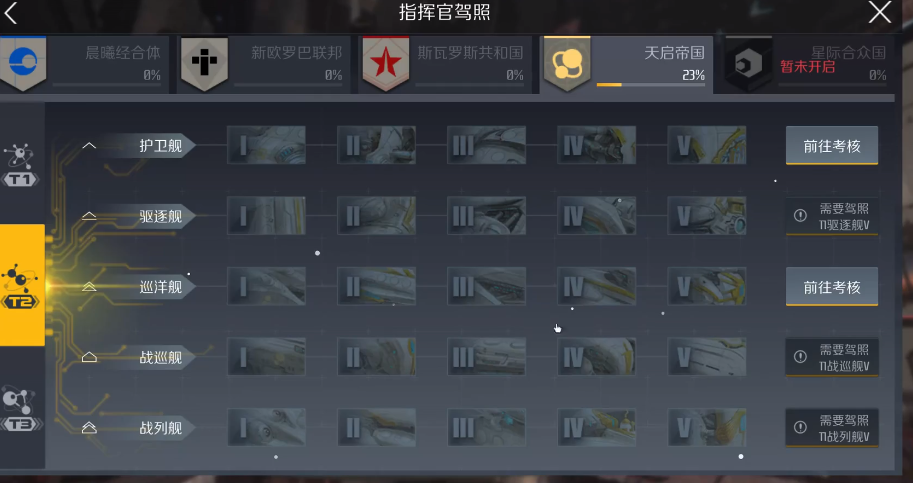Click the 新欧罗巴联邦 cross emblem

(204, 63)
